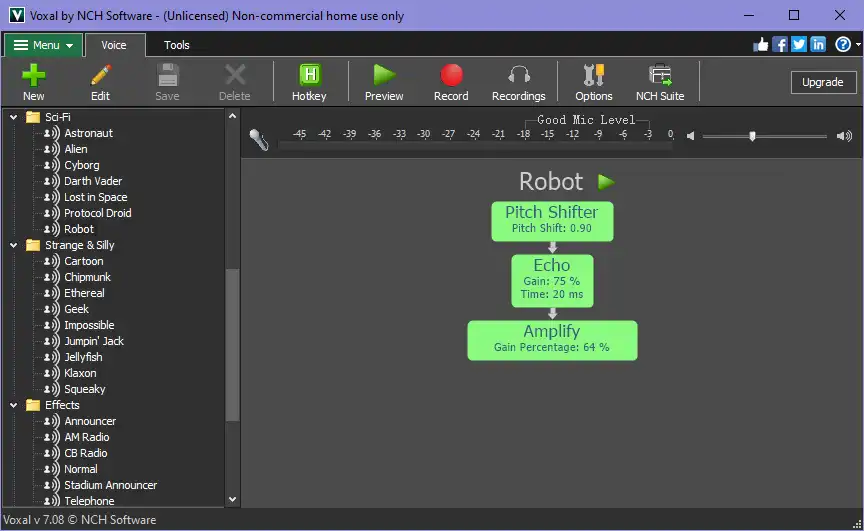Click the Upgrade button
864x531 pixels.
[823, 82]
